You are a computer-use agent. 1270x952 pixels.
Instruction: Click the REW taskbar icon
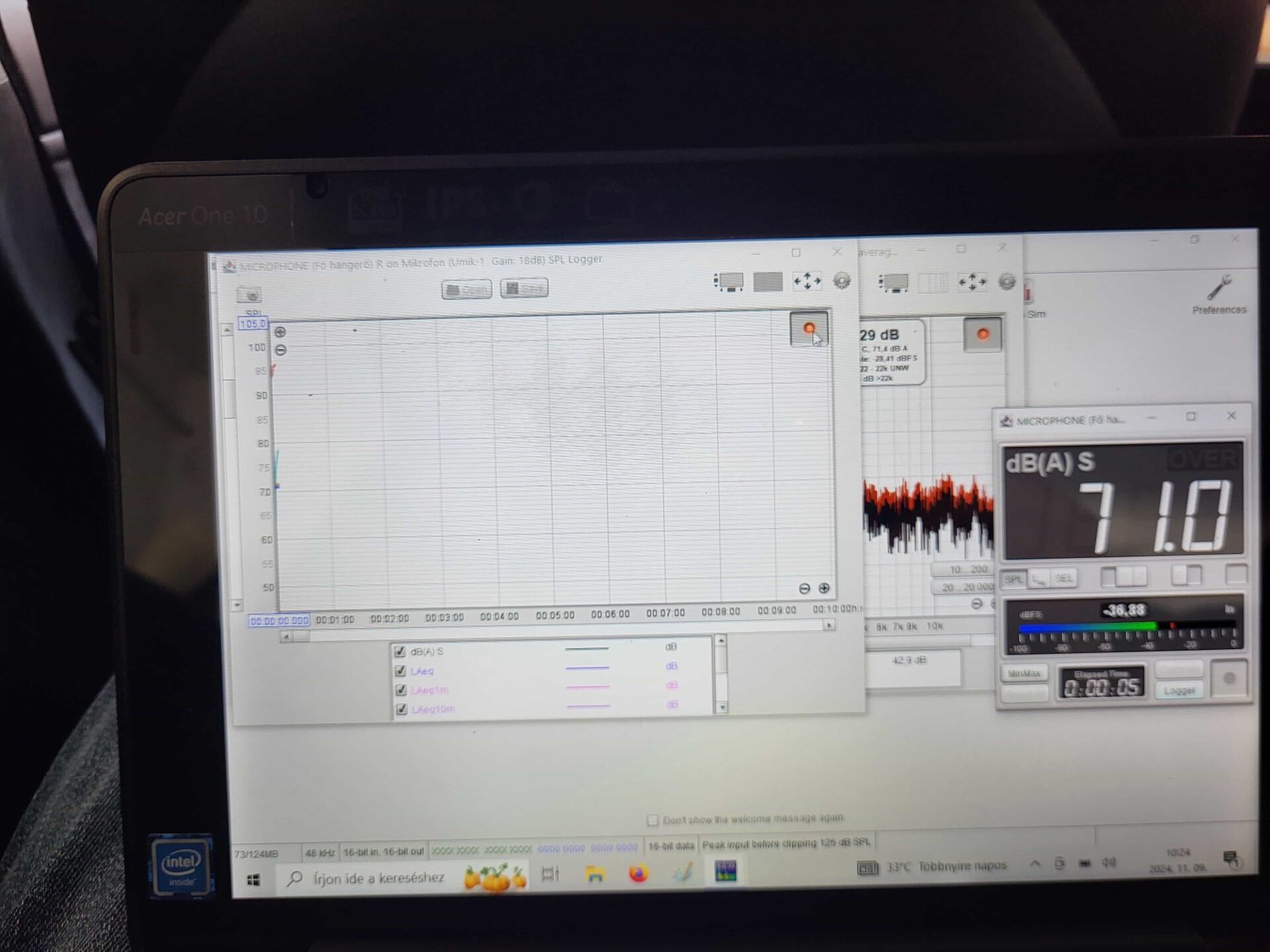pyautogui.click(x=726, y=871)
